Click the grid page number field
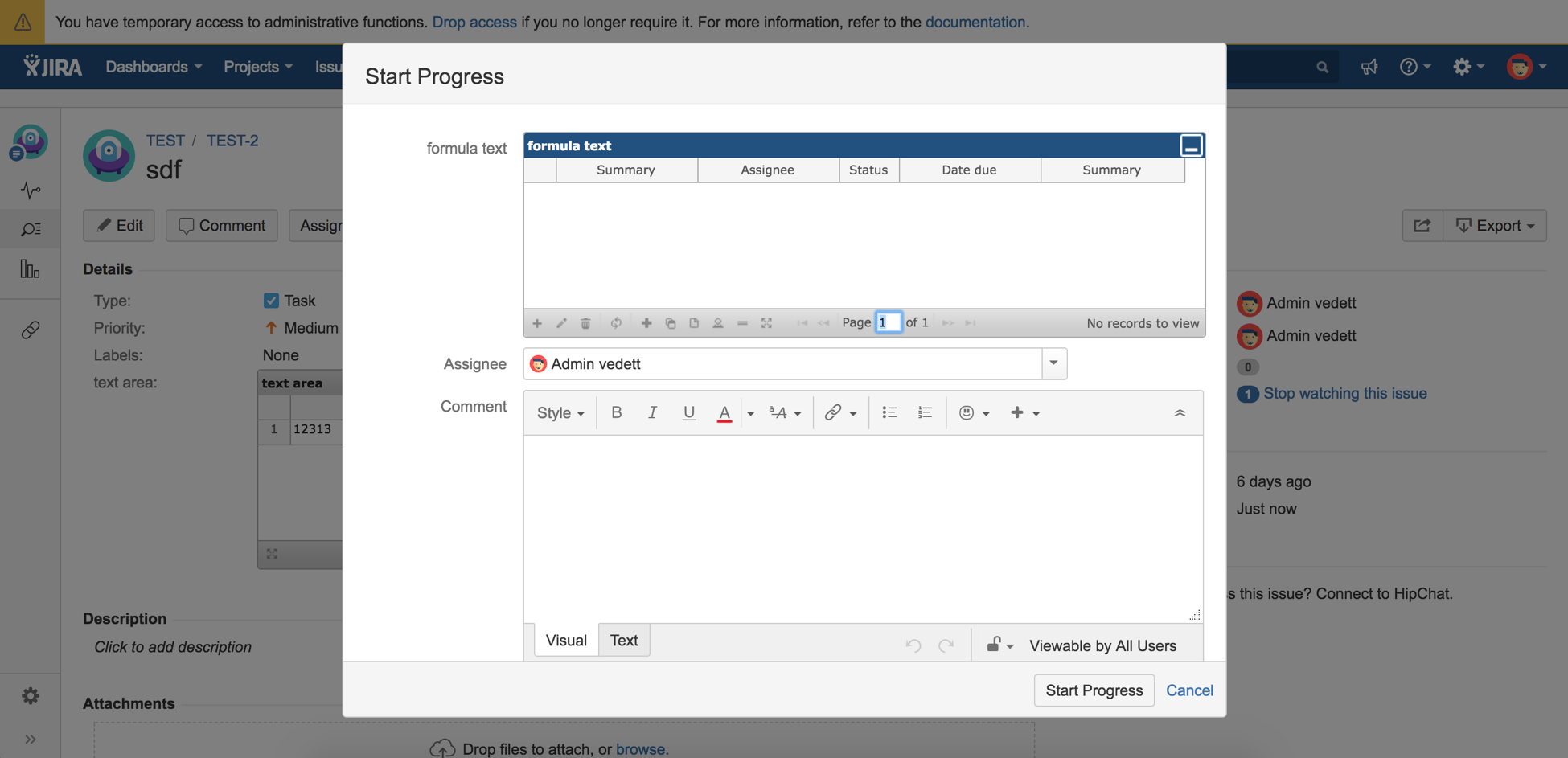 click(889, 322)
